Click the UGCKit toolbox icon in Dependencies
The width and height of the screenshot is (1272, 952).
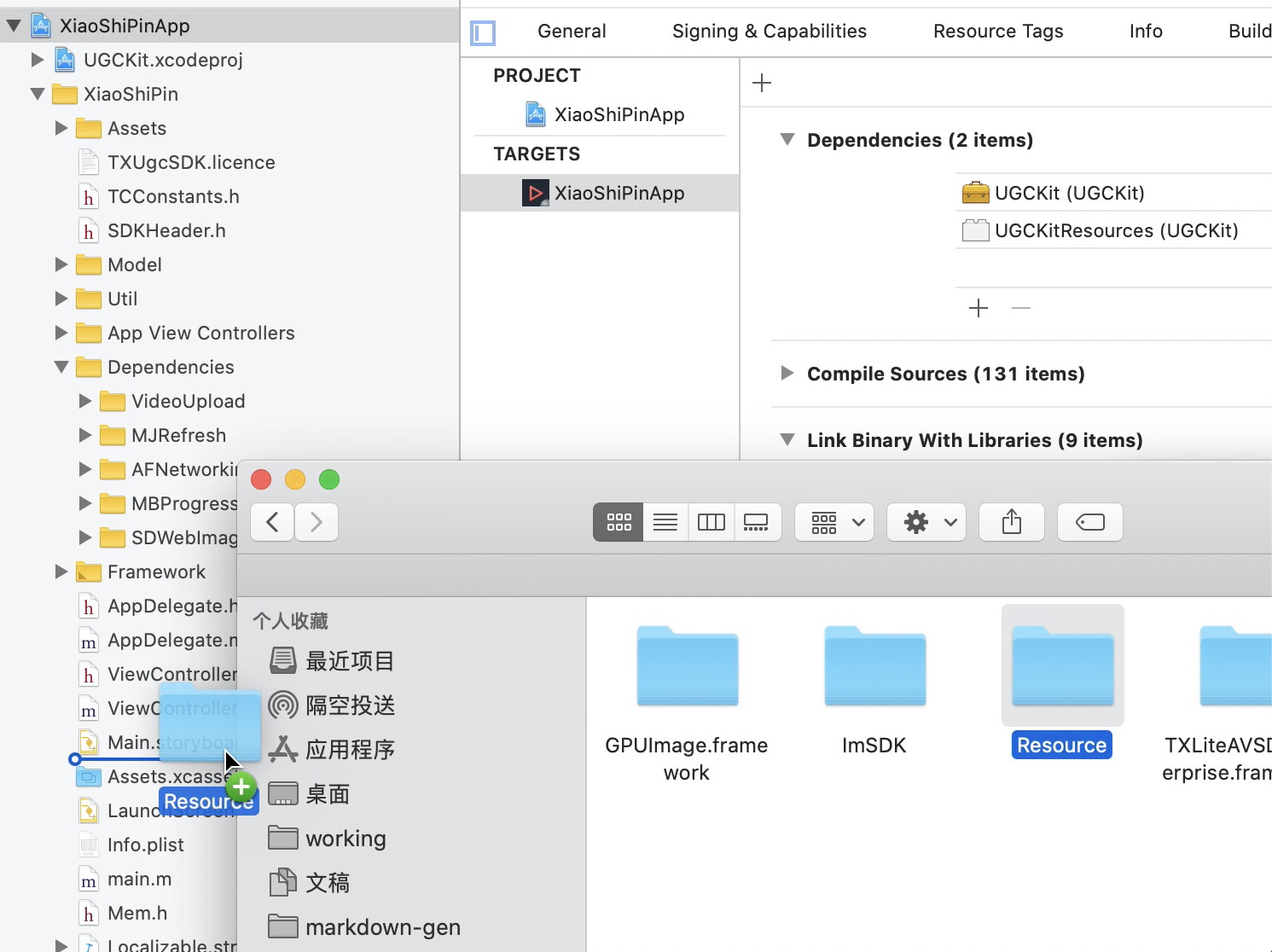(x=973, y=193)
